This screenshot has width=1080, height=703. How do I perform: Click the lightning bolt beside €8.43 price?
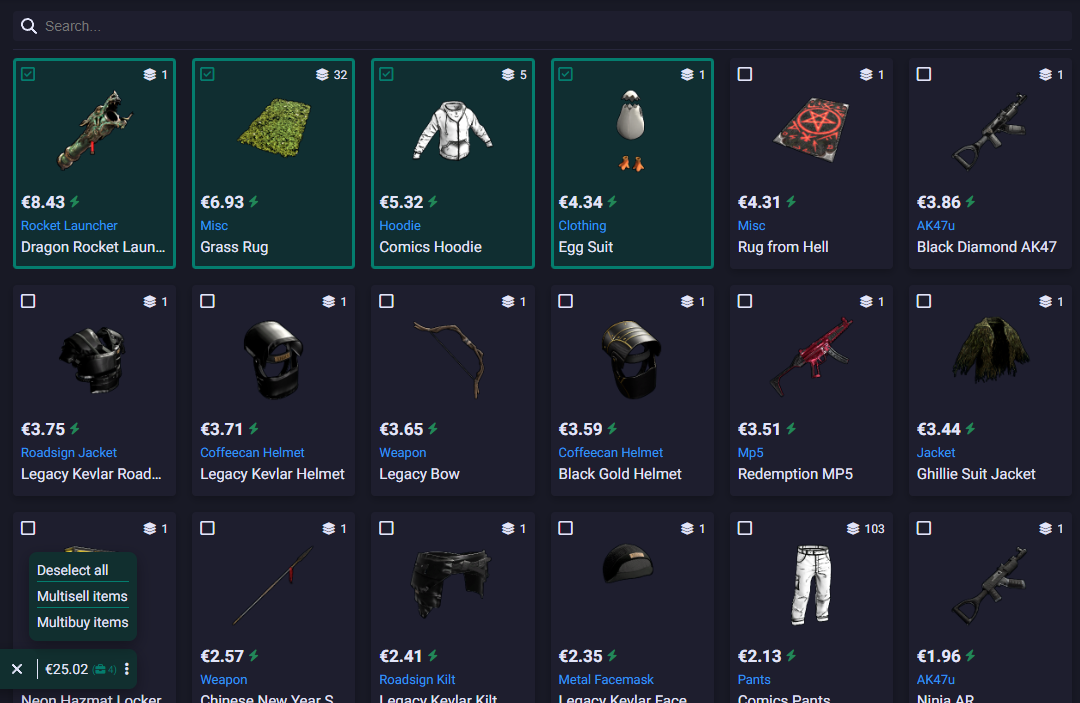75,202
